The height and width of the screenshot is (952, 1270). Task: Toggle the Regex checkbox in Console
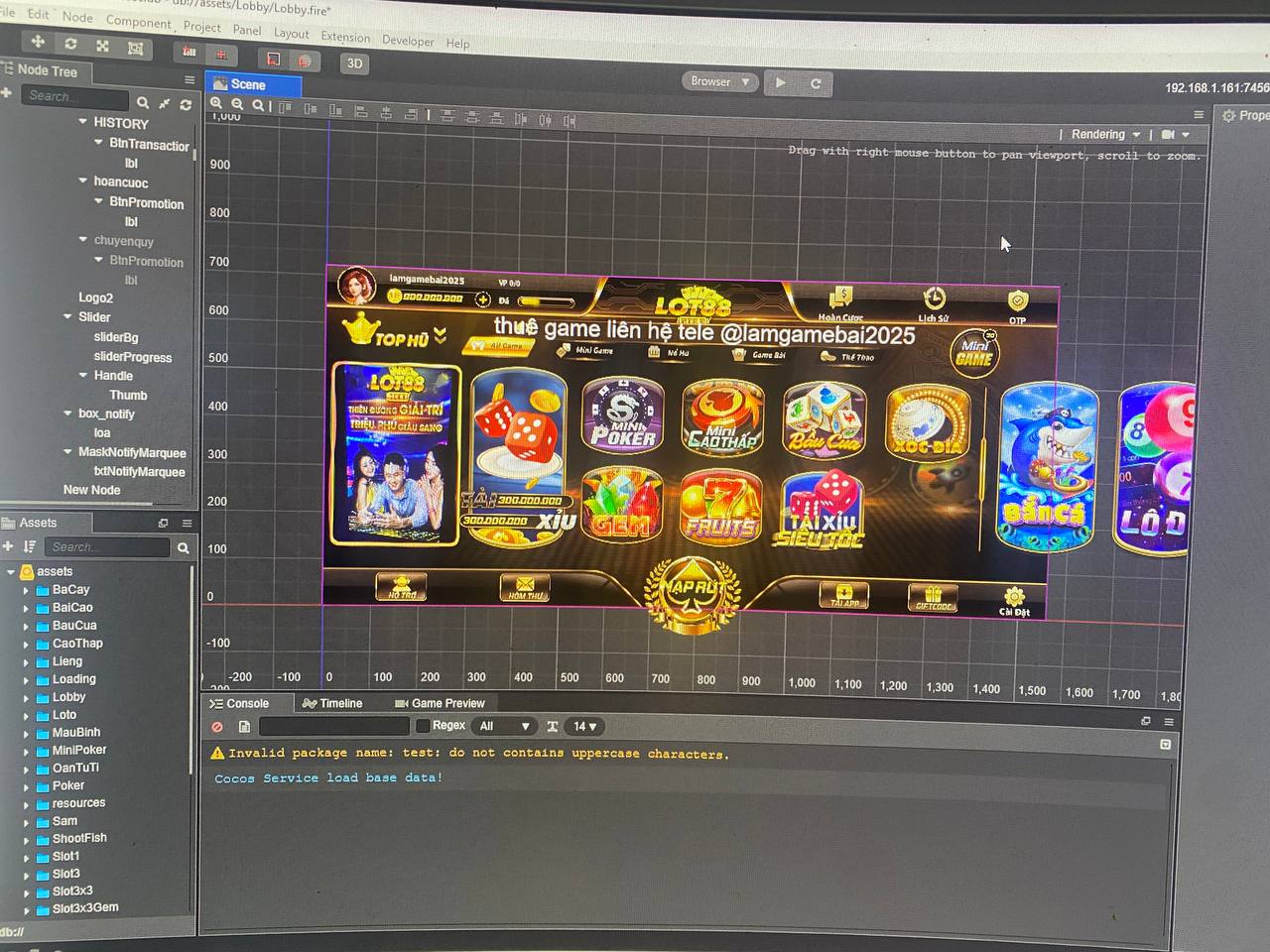[423, 726]
